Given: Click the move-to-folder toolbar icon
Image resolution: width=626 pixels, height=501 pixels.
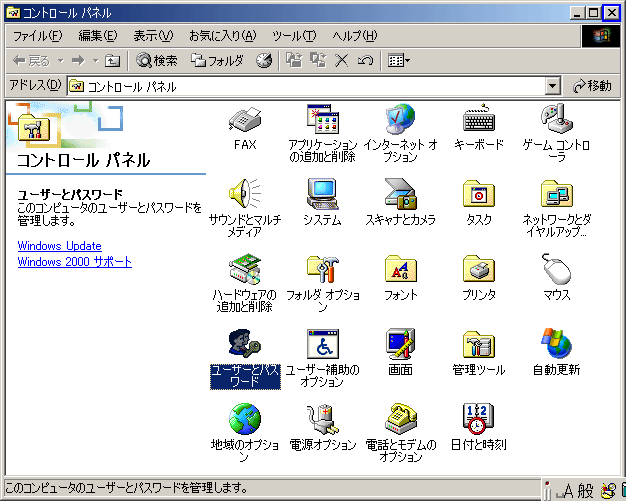Looking at the screenshot, I should pyautogui.click(x=294, y=61).
